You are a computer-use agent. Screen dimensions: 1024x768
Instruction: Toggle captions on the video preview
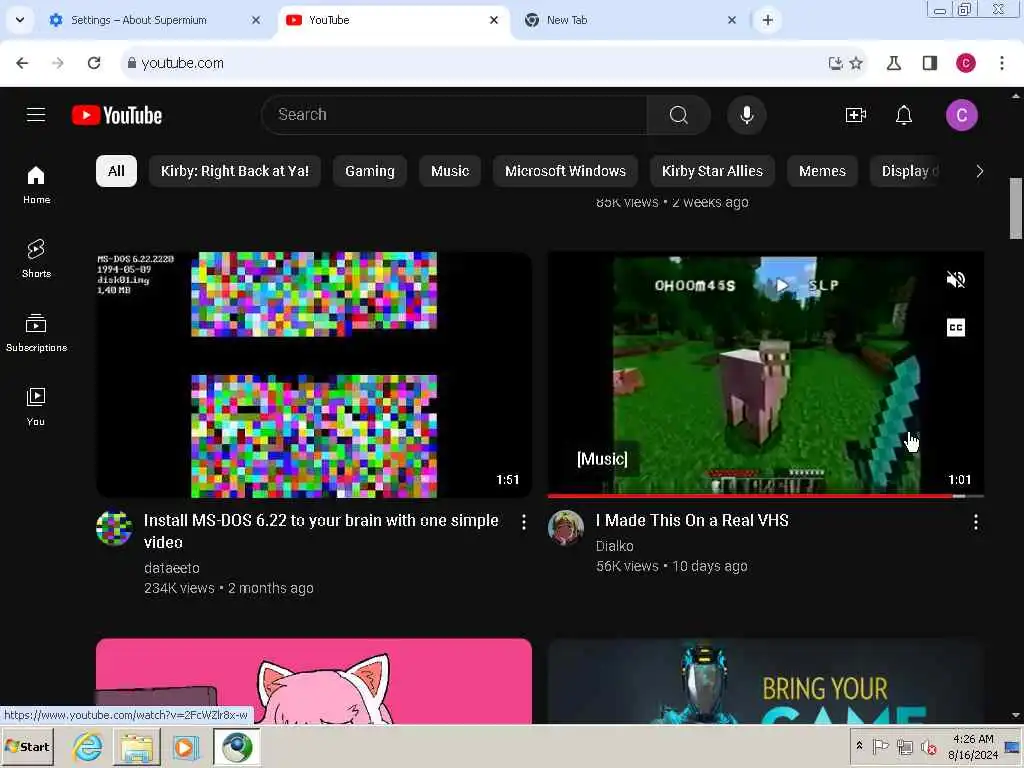tap(955, 327)
